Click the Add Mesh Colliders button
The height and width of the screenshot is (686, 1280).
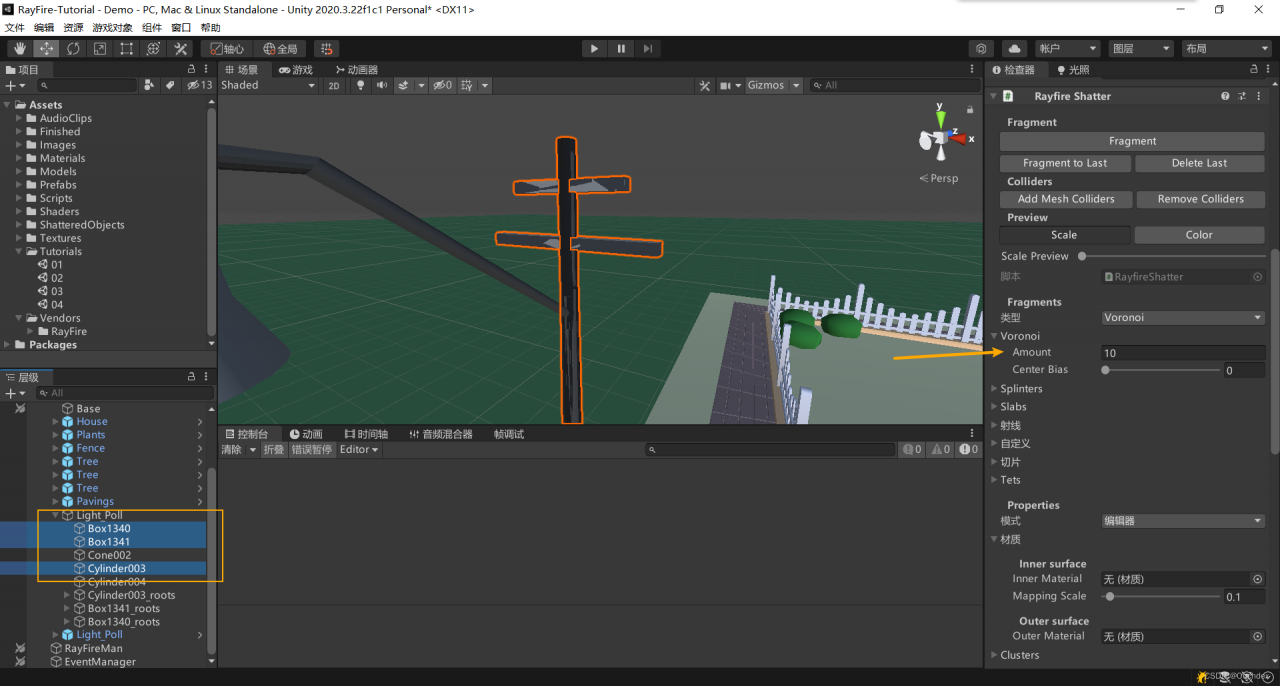pos(1065,199)
